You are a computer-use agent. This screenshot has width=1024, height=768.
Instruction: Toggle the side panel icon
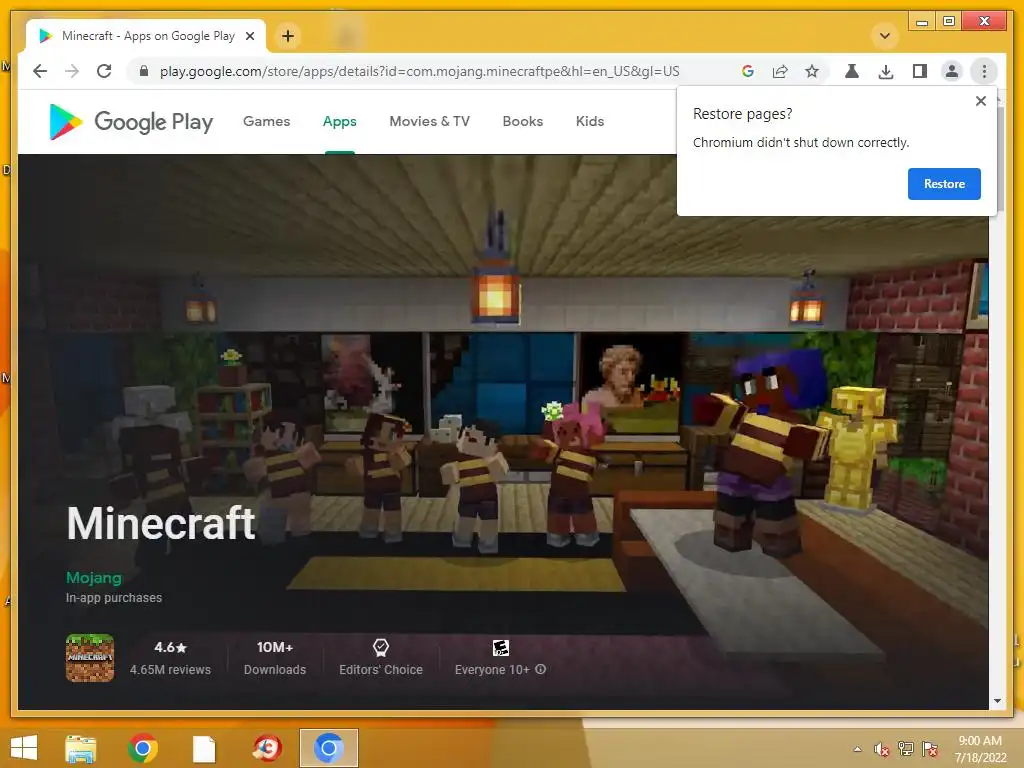point(920,71)
